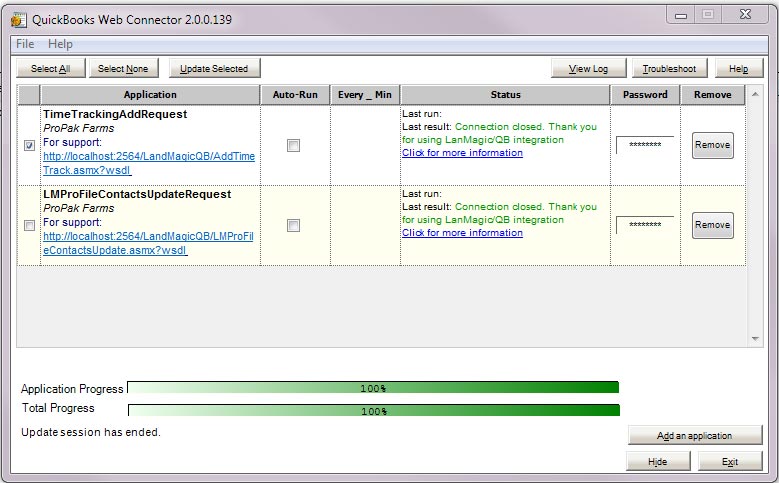This screenshot has height=483, width=779.
Task: Open the AddTimeTrack.asmx support link
Action: point(149,163)
